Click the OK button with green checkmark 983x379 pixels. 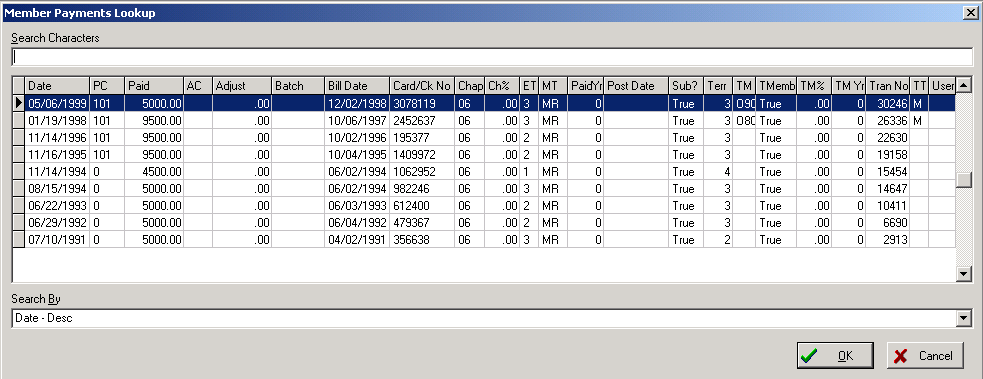[x=835, y=356]
